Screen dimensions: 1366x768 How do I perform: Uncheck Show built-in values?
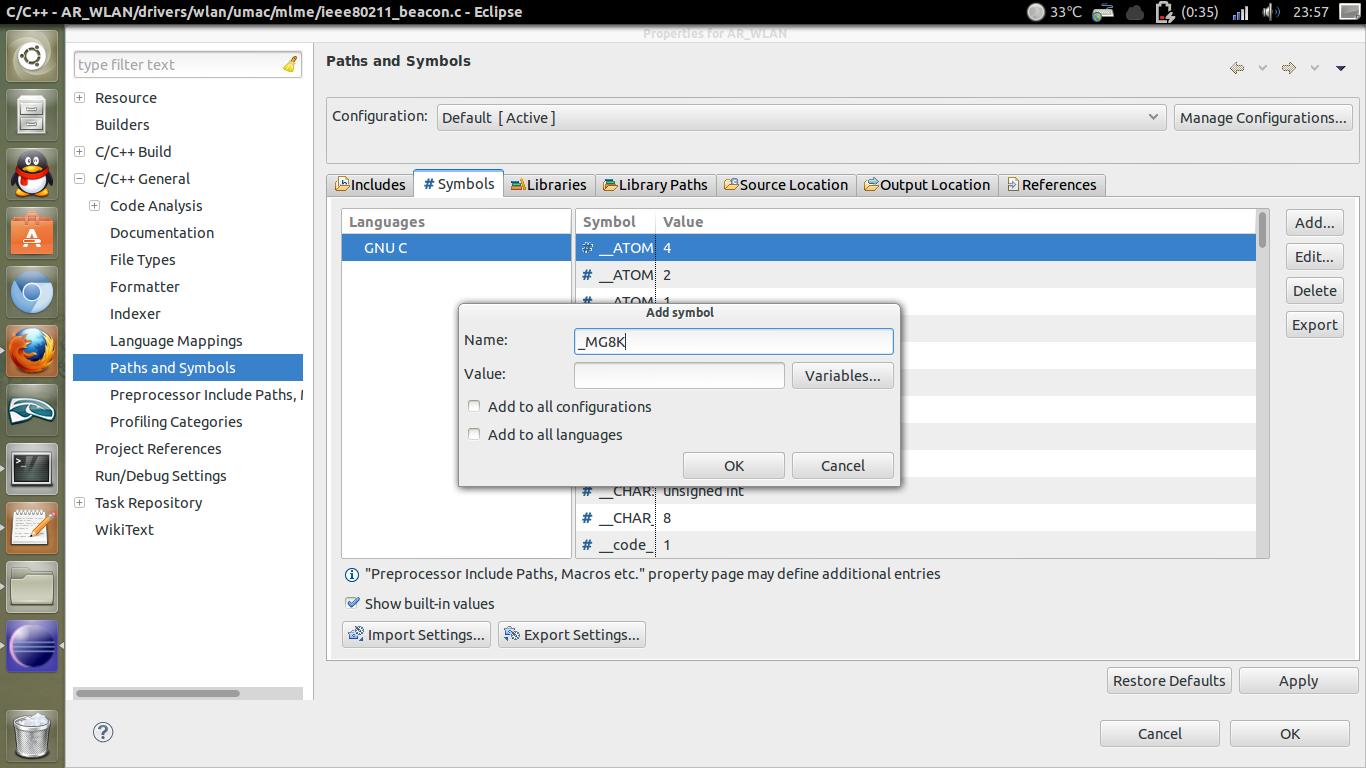pyautogui.click(x=352, y=603)
